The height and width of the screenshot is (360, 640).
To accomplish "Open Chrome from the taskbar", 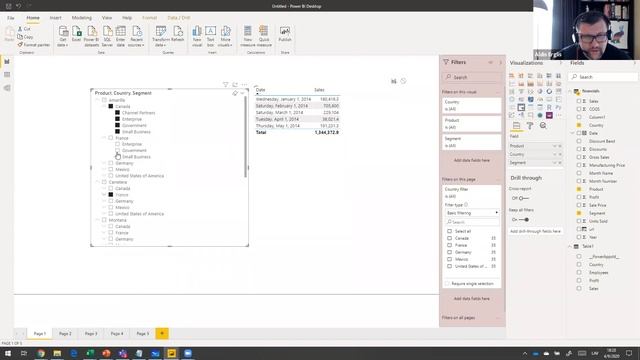I will point(41,353).
